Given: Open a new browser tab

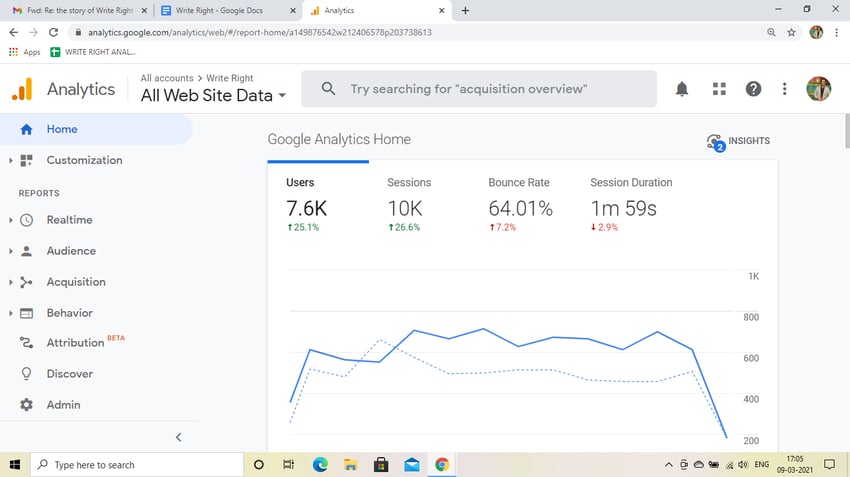Looking at the screenshot, I should click(x=465, y=10).
